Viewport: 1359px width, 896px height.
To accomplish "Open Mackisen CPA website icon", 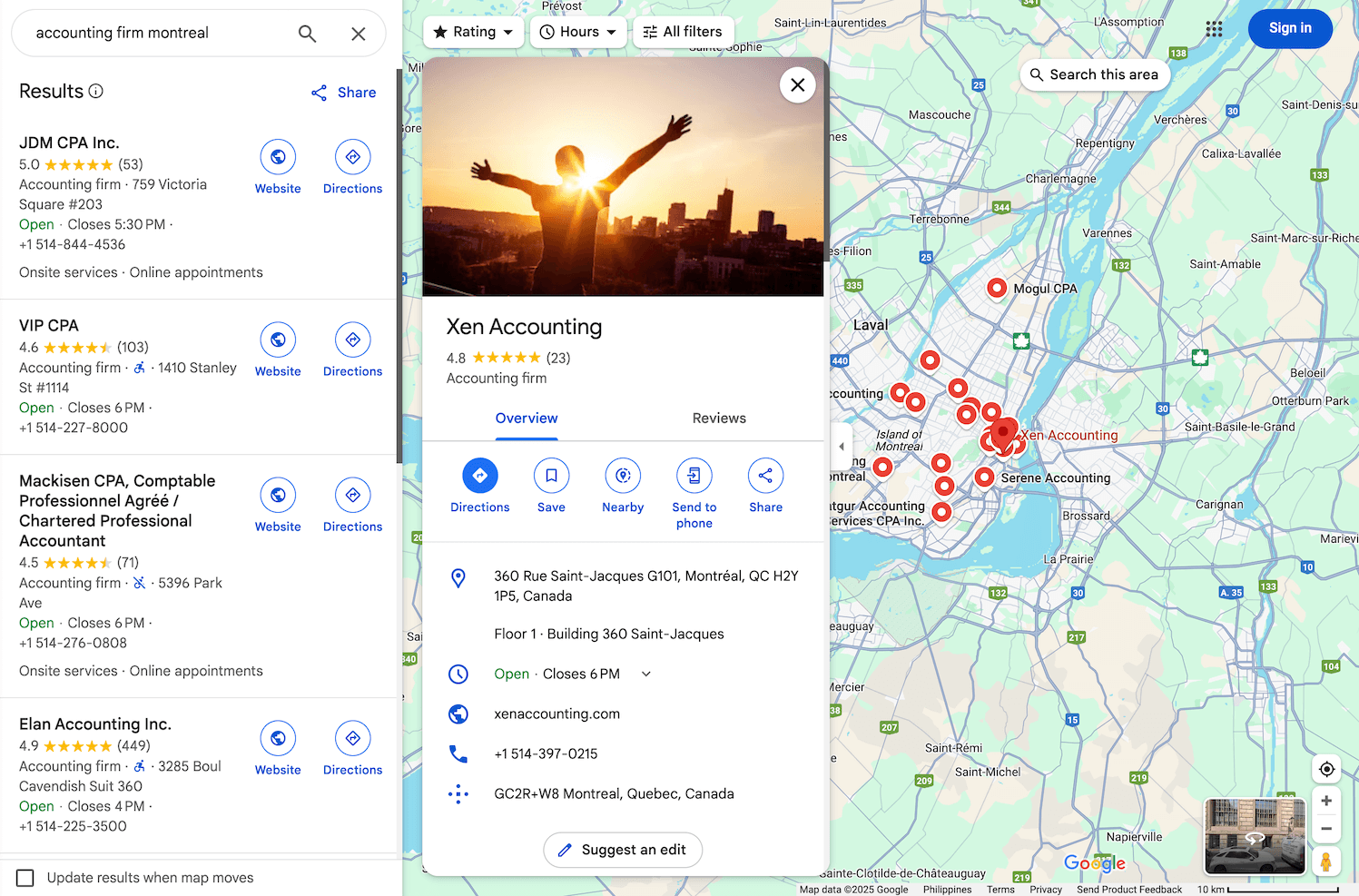I will 278,495.
